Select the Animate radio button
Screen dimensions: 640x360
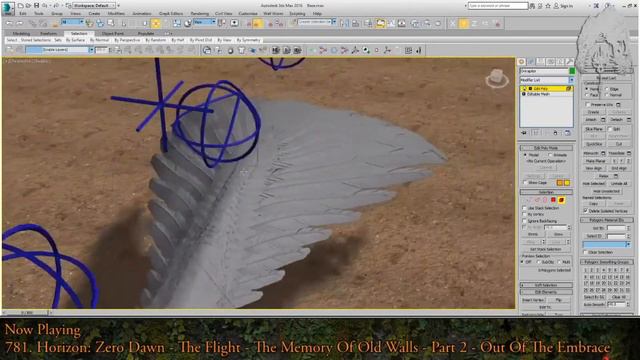[551, 155]
